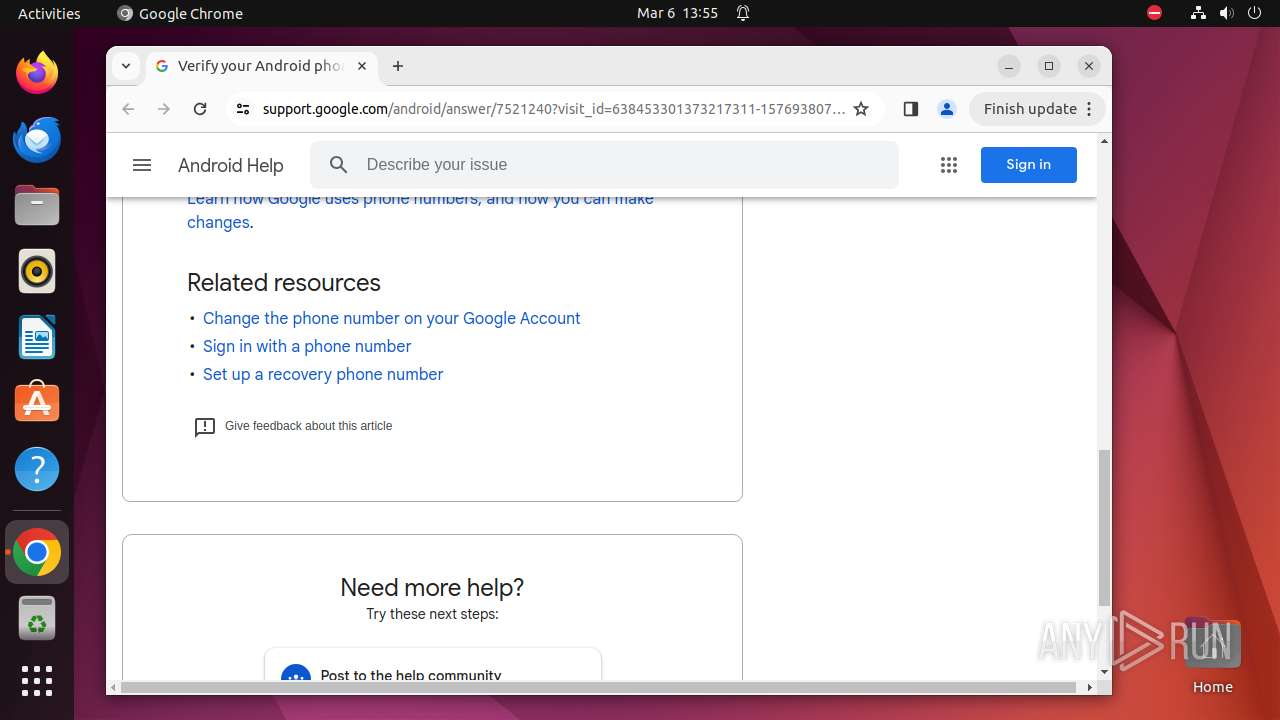Open the Trash from the dock
1280x720 pixels.
tap(37, 618)
